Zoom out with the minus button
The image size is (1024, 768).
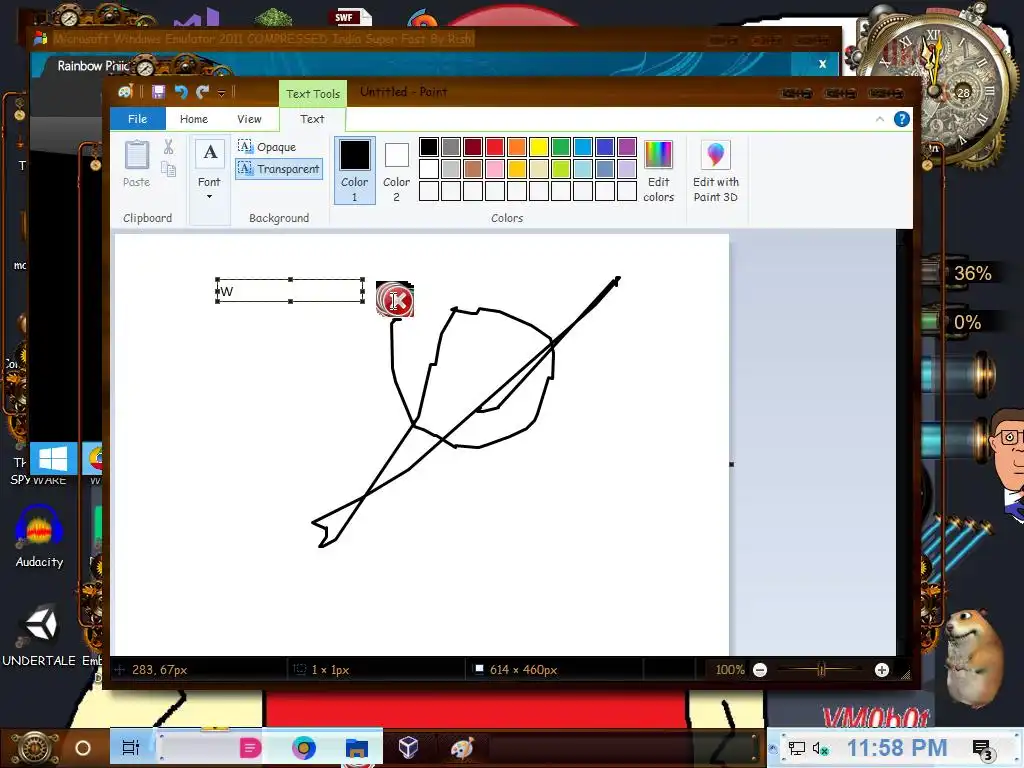click(x=760, y=670)
